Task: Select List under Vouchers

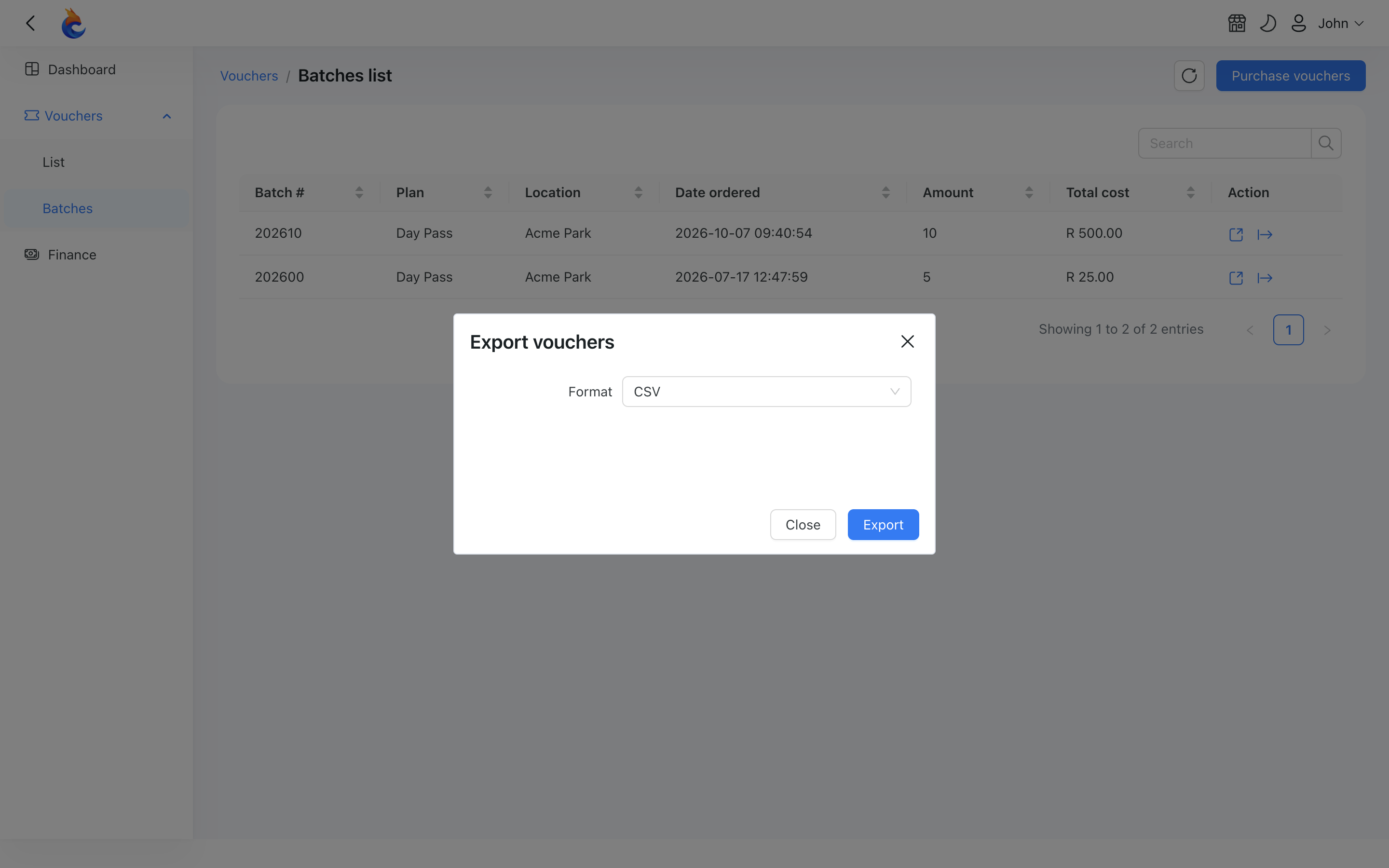Action: point(96,163)
